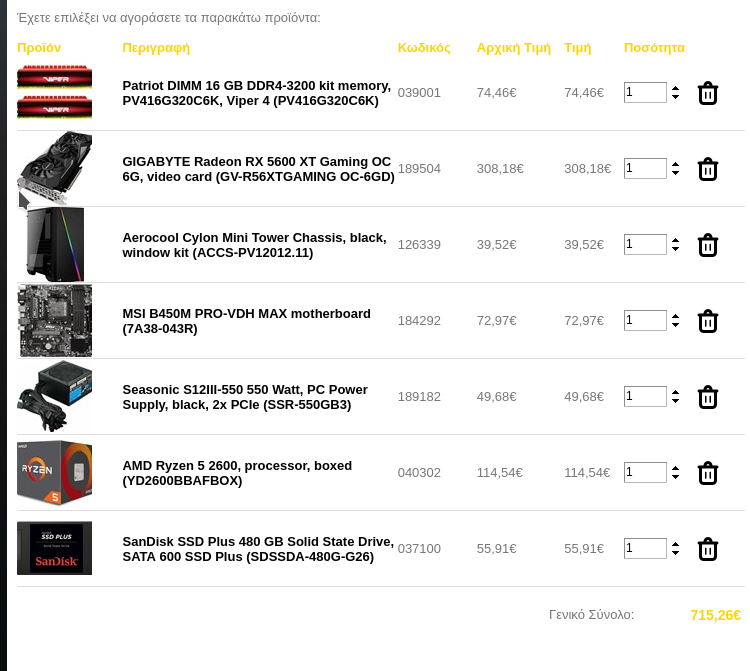Click trash icon for Aerocool Cylon chassis

click(x=707, y=245)
